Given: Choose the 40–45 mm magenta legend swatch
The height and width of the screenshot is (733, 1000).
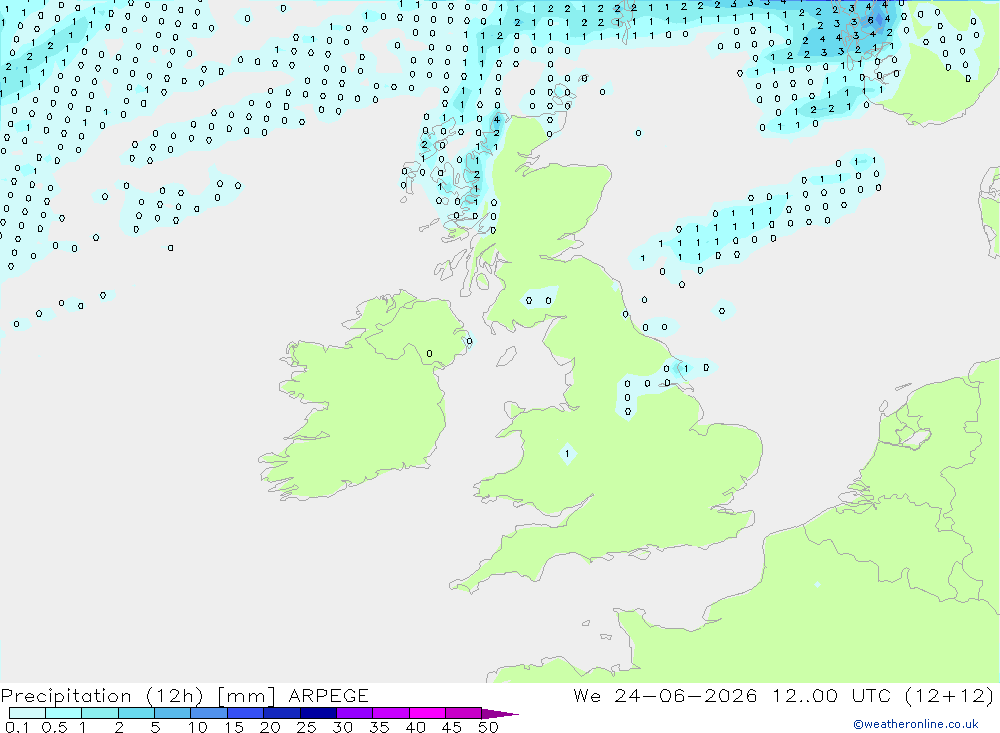Looking at the screenshot, I should coord(427,713).
